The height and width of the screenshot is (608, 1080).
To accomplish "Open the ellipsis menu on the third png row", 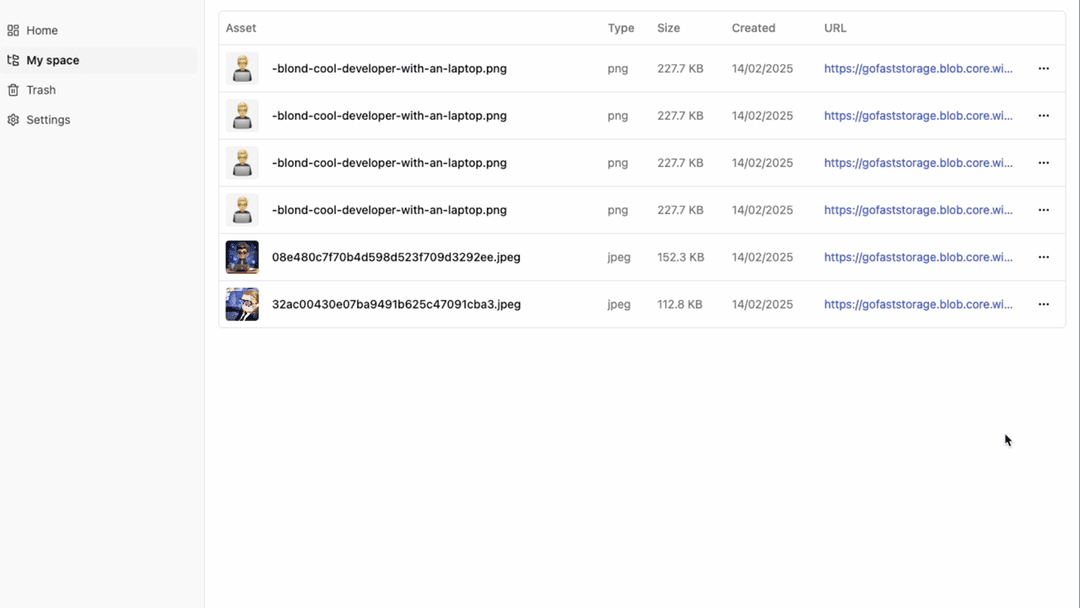I will tap(1043, 163).
